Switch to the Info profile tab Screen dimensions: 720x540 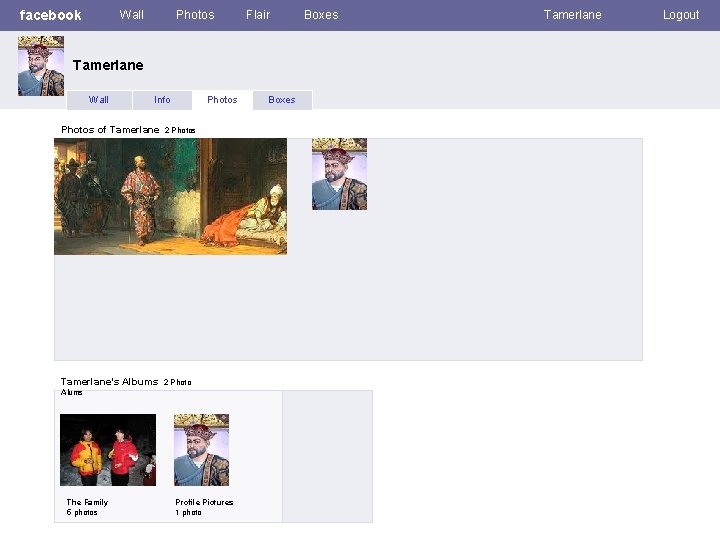click(162, 100)
